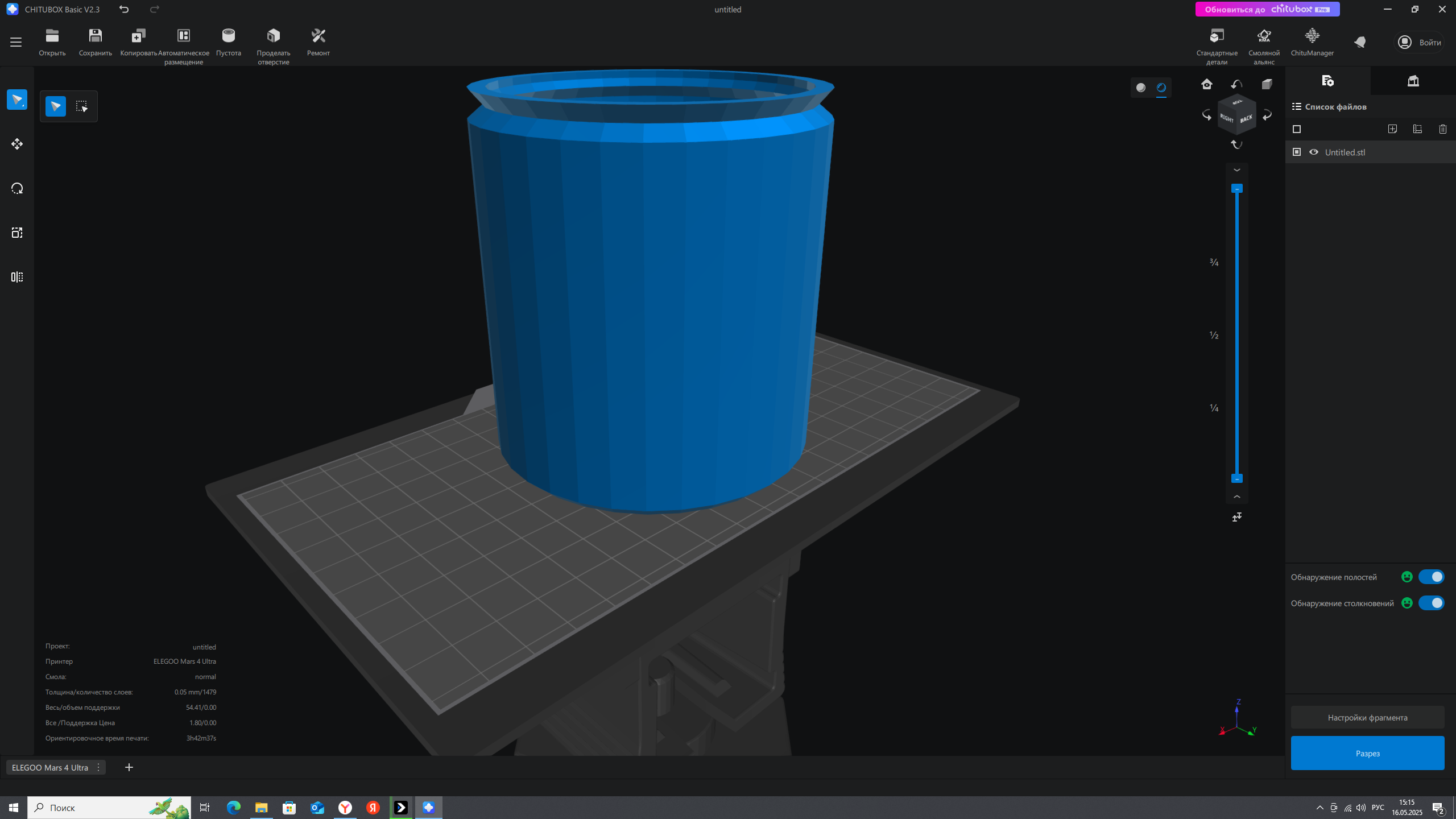Screen dimensions: 1456x819
Task: Toggle the Обнаружение столкновений switch
Action: tap(1431, 603)
